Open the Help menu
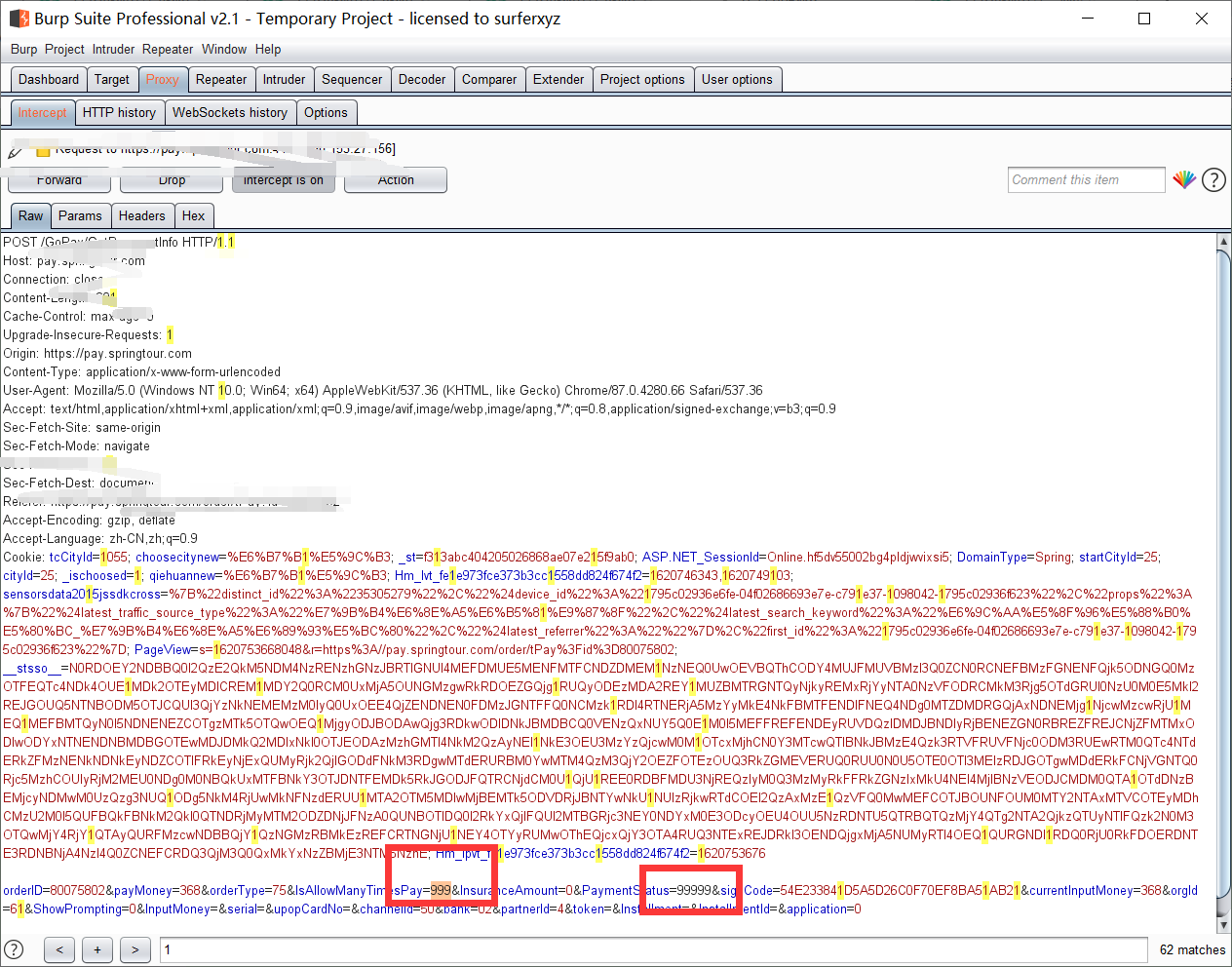 (x=268, y=49)
